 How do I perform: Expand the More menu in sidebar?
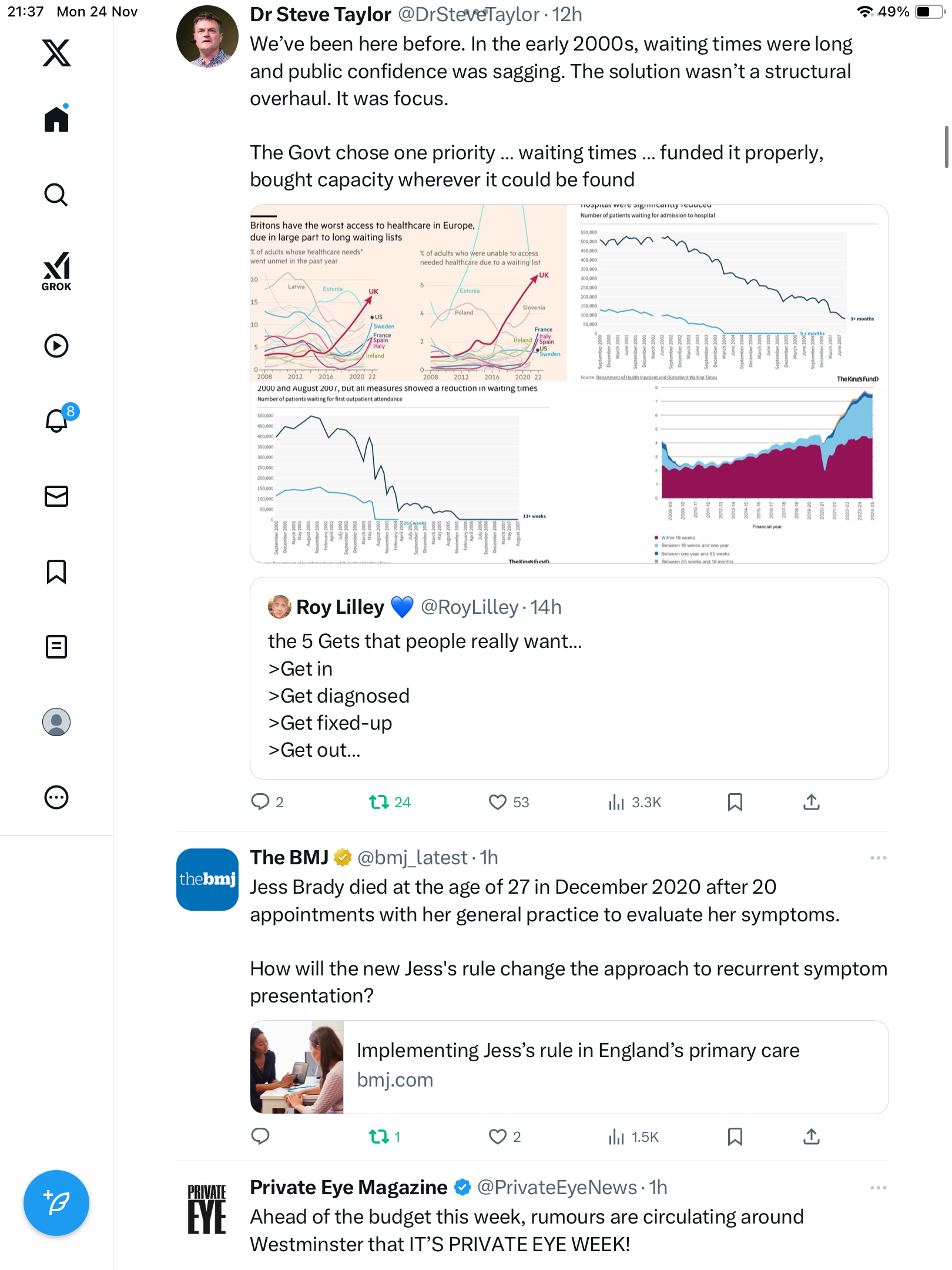[56, 797]
